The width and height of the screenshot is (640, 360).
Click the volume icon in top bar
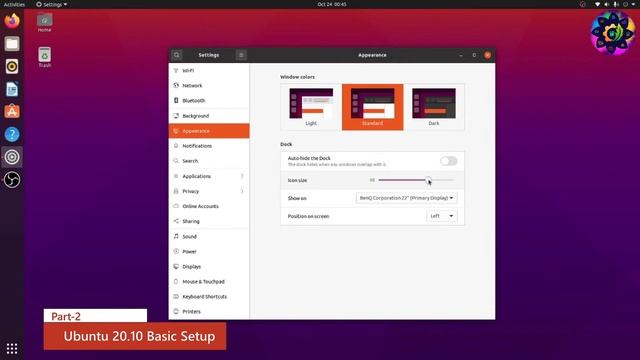607,4
